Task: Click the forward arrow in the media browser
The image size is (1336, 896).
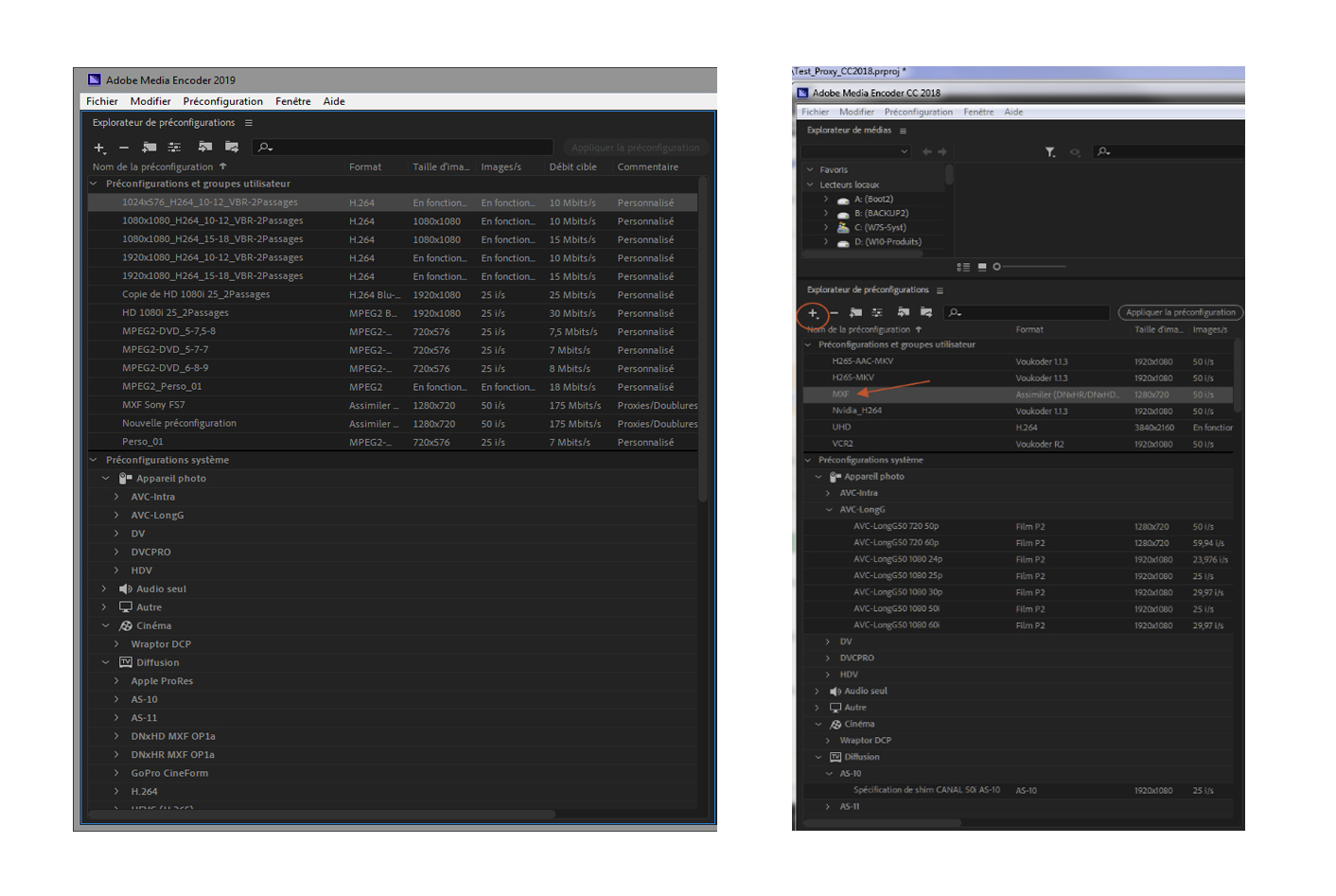Action: point(942,151)
